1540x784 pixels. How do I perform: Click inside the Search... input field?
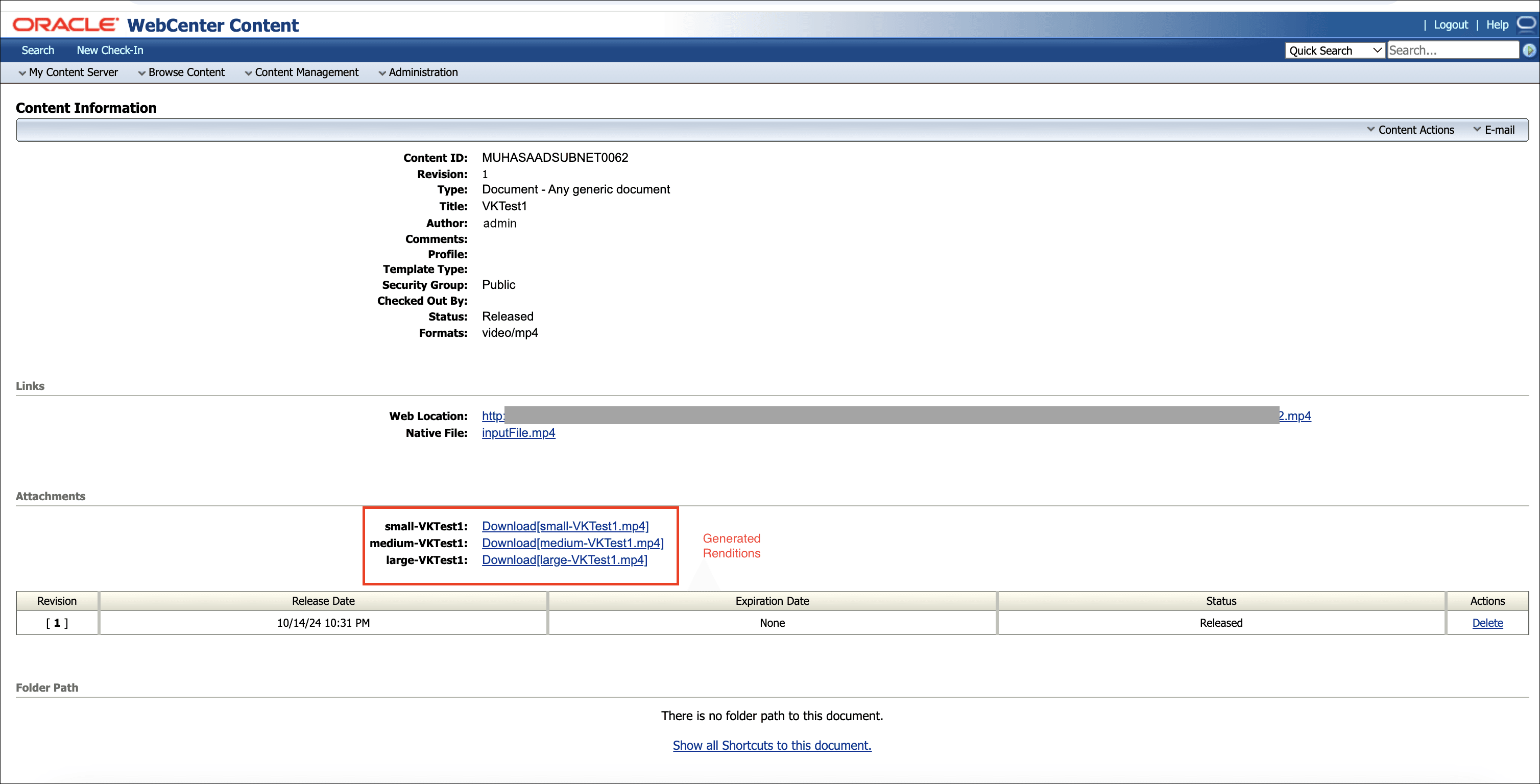pos(1453,51)
